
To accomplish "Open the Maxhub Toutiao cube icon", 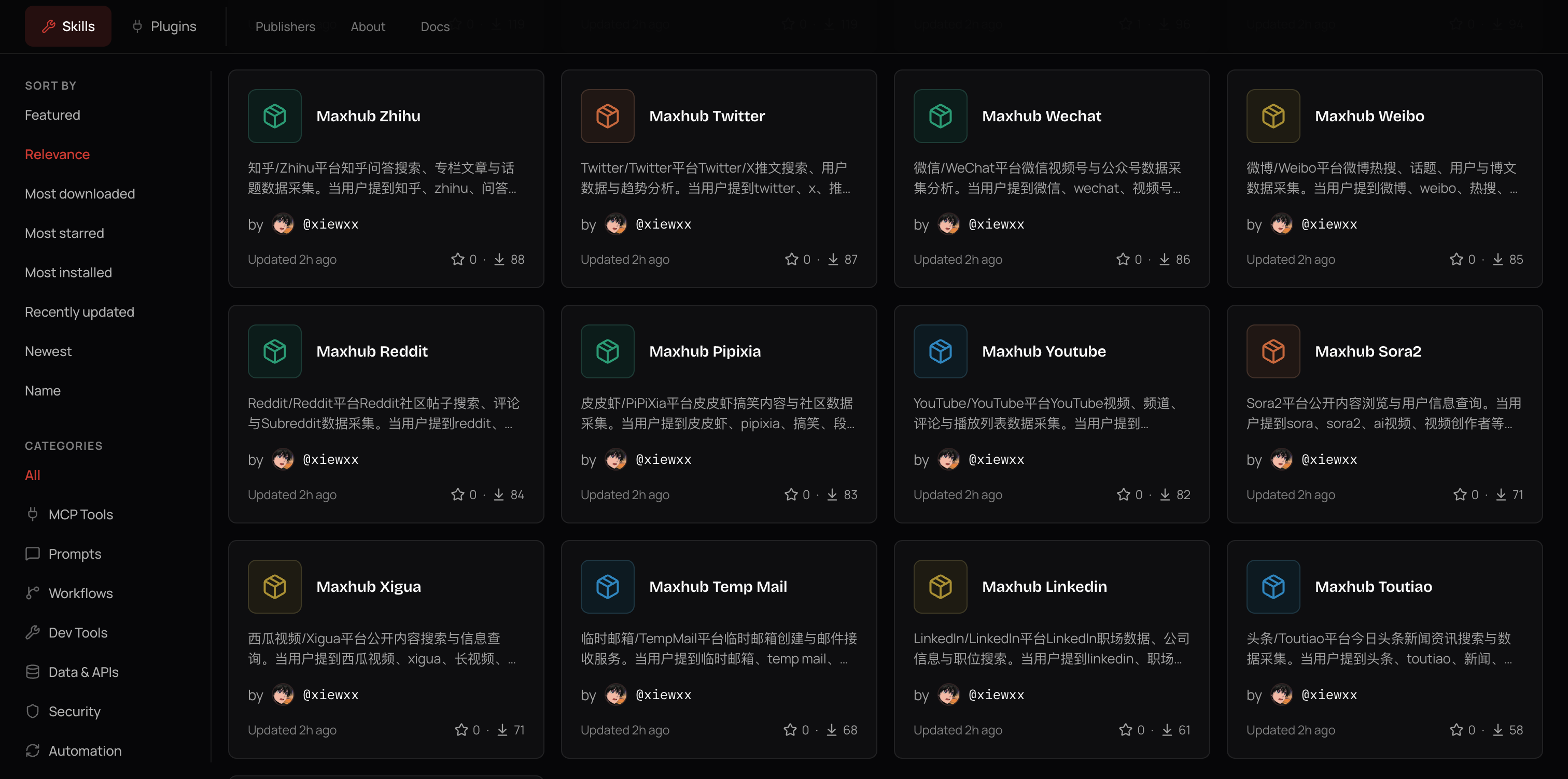I will pos(1273,587).
